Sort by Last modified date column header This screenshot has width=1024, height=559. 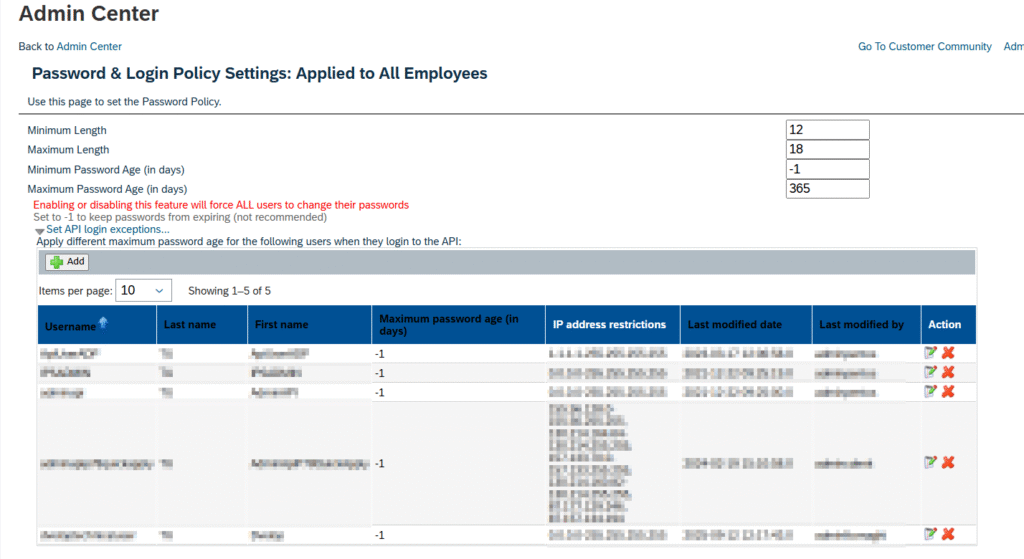pyautogui.click(x=734, y=324)
